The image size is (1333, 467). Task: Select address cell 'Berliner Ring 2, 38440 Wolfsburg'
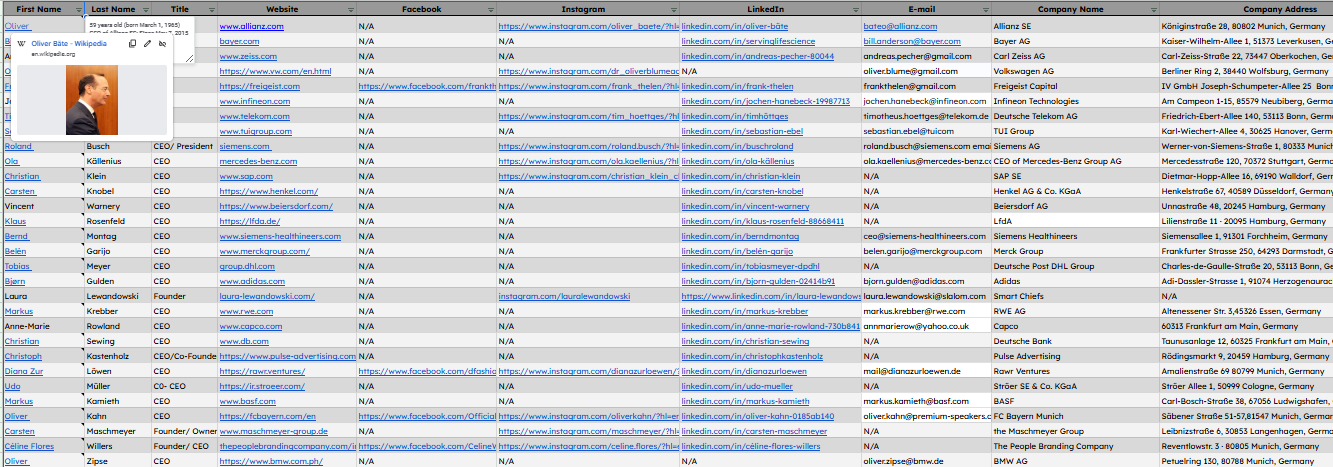click(x=1246, y=71)
